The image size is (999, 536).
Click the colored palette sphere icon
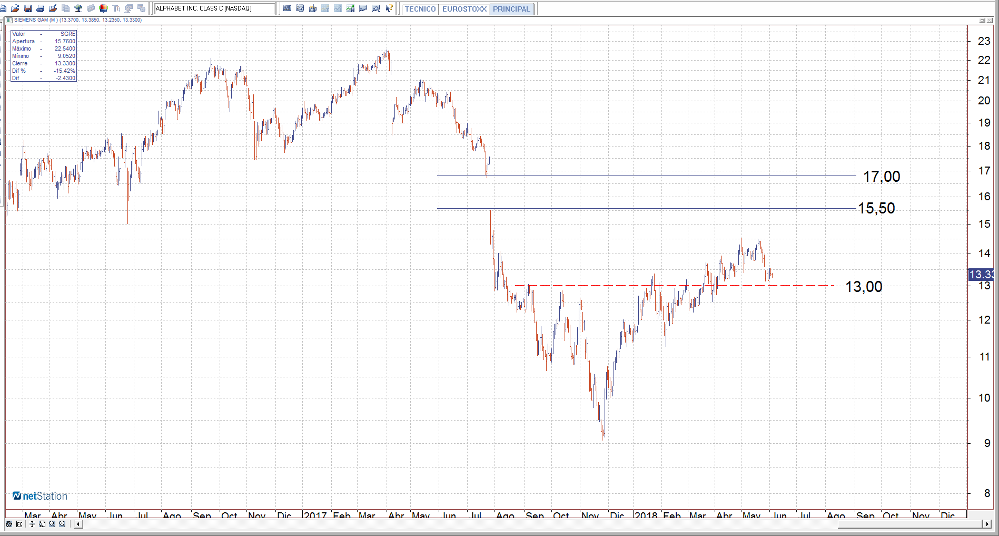coord(103,8)
